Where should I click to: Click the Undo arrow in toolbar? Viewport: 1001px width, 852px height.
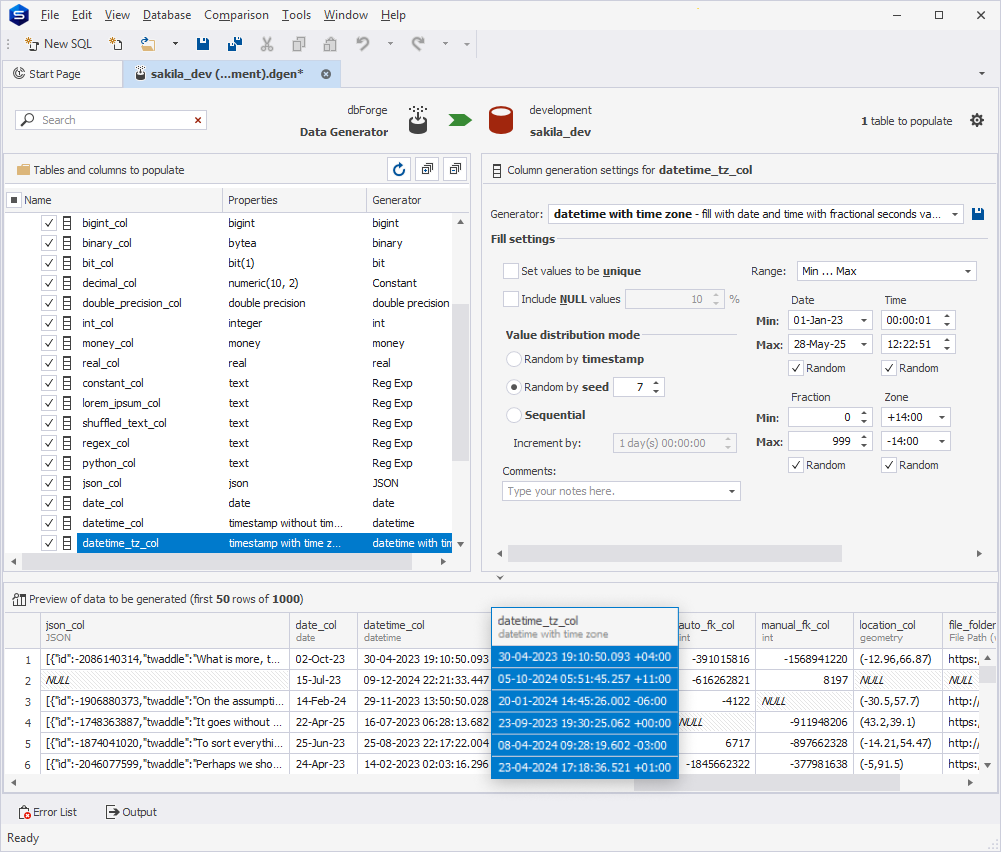click(x=363, y=44)
